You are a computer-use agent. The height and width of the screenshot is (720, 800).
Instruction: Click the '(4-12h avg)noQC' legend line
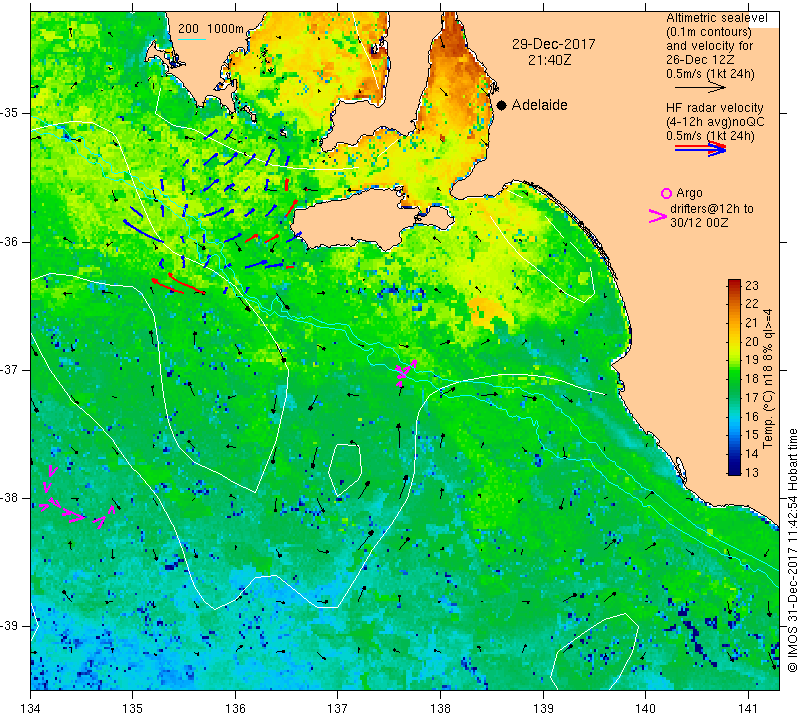715,122
